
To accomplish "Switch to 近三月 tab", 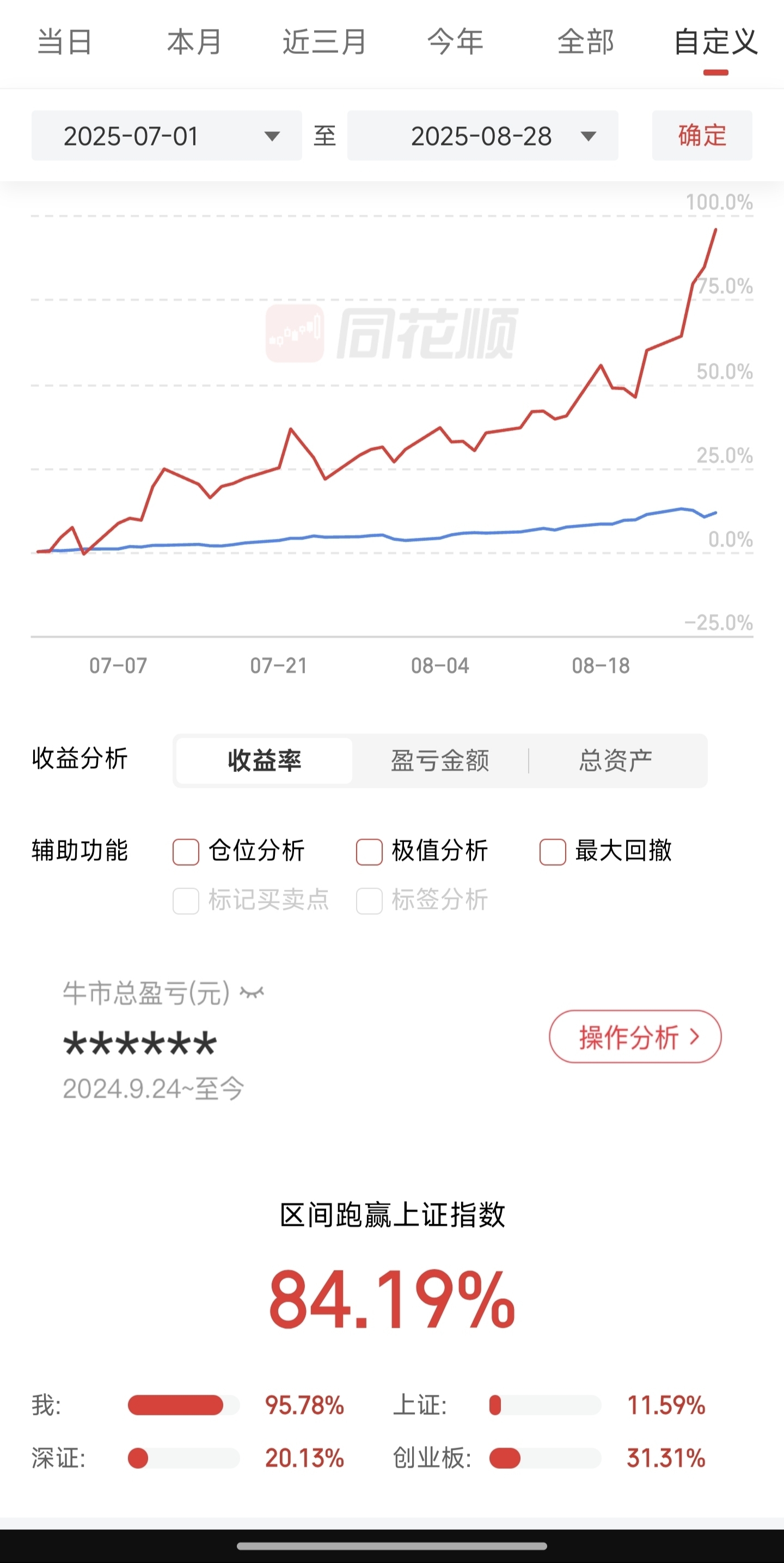I will coord(324,42).
